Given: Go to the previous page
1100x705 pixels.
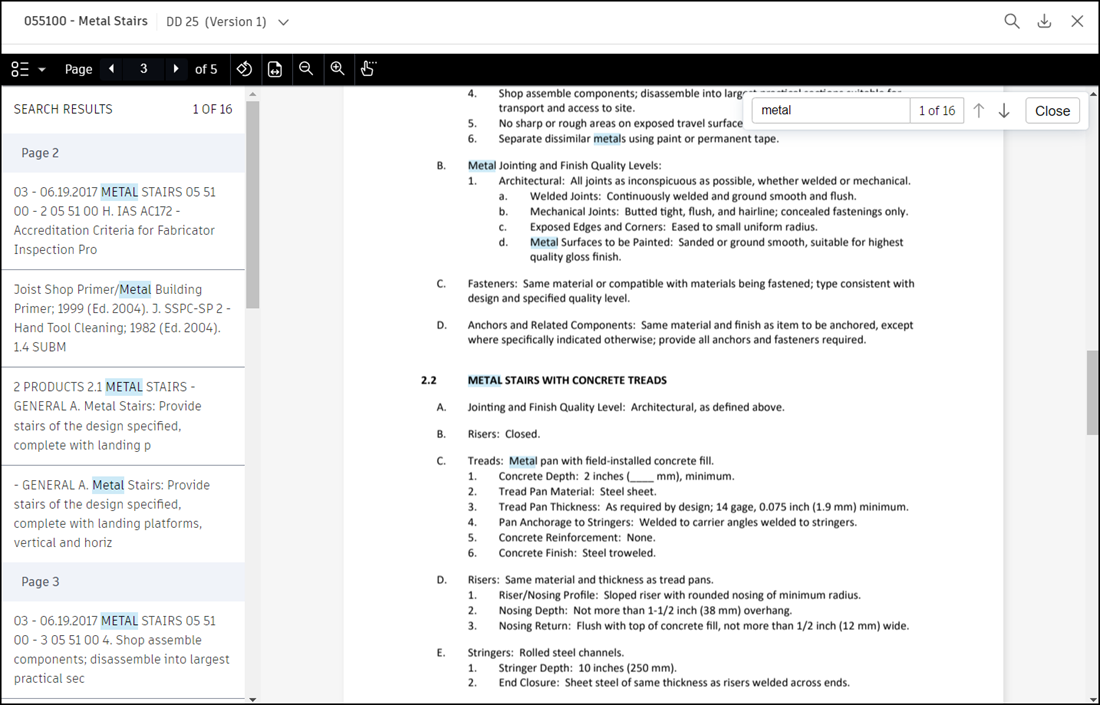Looking at the screenshot, I should [x=112, y=69].
